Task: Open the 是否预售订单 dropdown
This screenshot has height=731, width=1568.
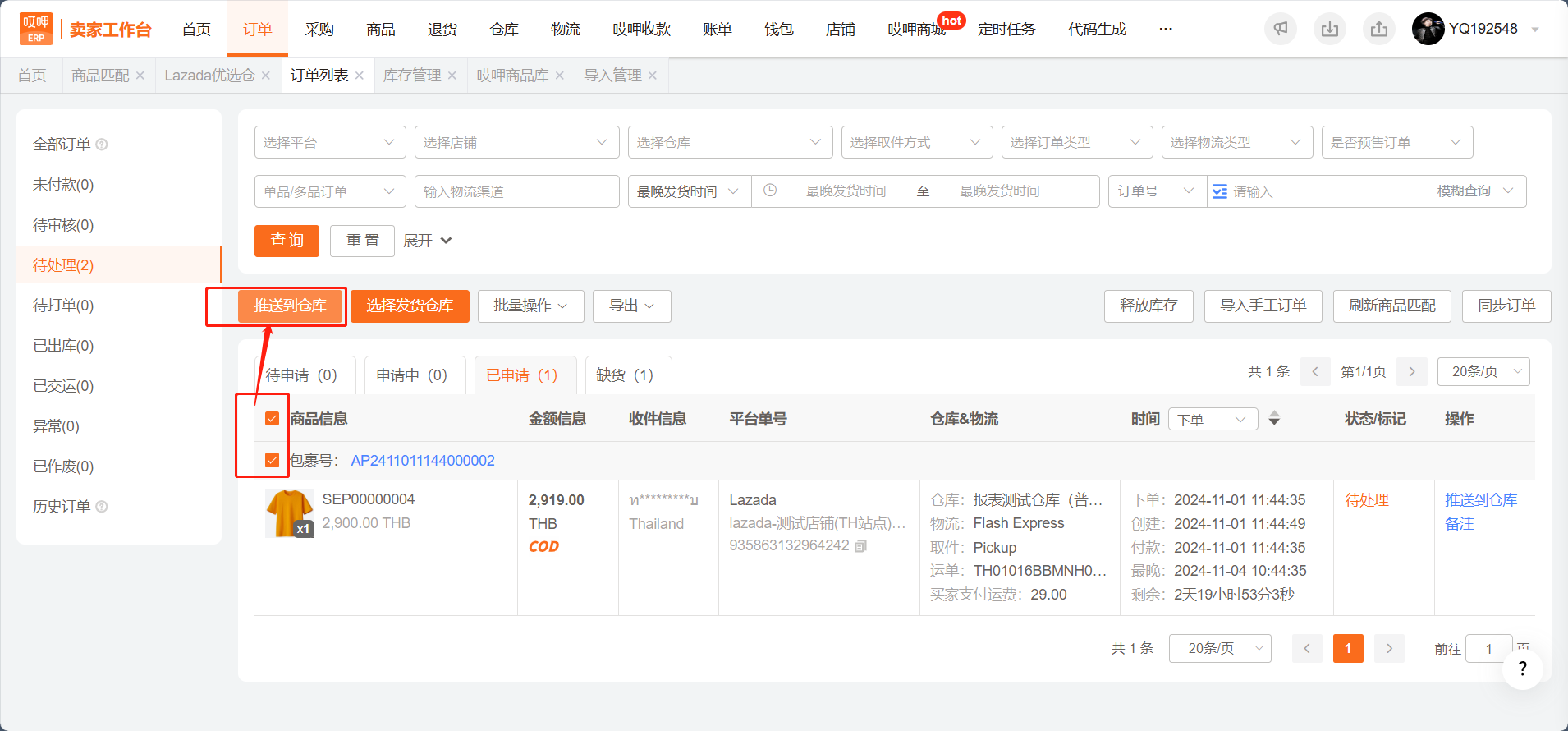Action: (x=1397, y=142)
